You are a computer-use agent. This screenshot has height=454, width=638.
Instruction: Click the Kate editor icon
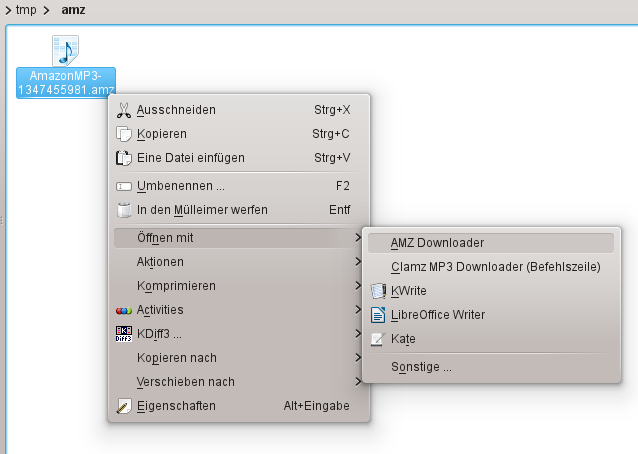[378, 339]
